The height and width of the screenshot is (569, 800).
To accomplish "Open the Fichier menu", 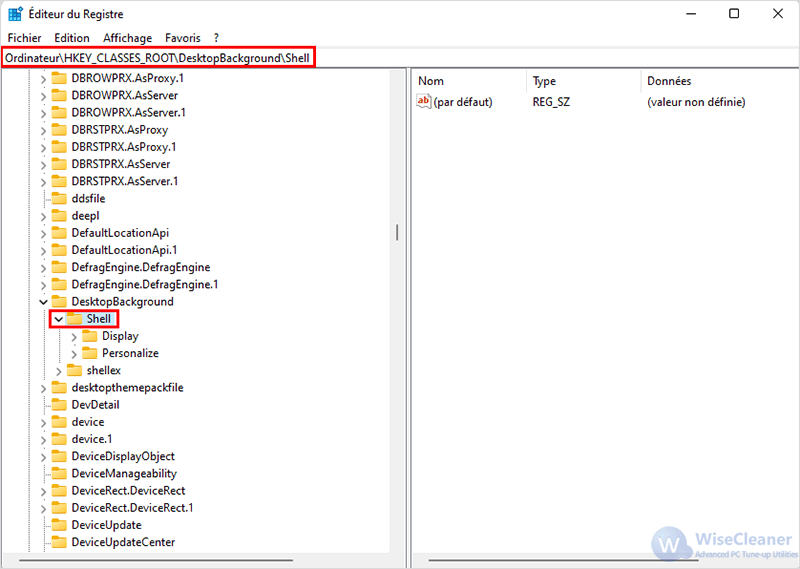I will click(24, 38).
